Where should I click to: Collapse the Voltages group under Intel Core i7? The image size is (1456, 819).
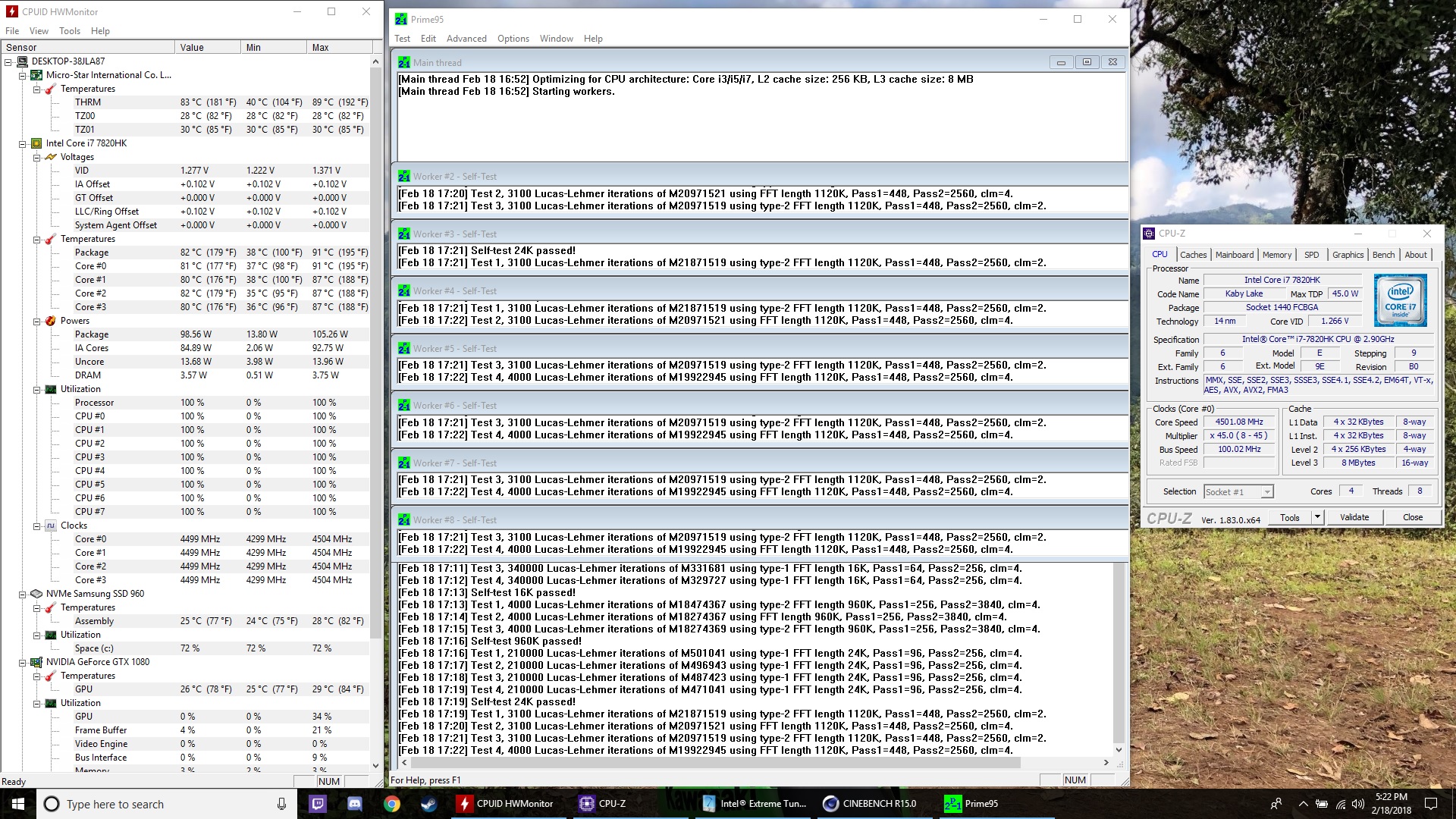tap(36, 157)
